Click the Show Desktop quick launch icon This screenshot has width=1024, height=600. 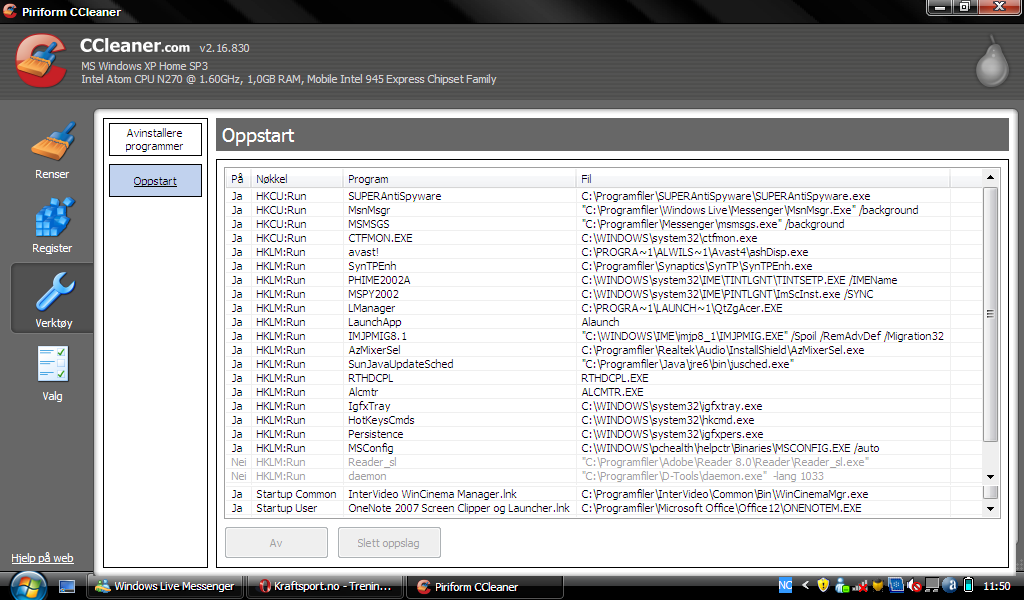click(67, 586)
